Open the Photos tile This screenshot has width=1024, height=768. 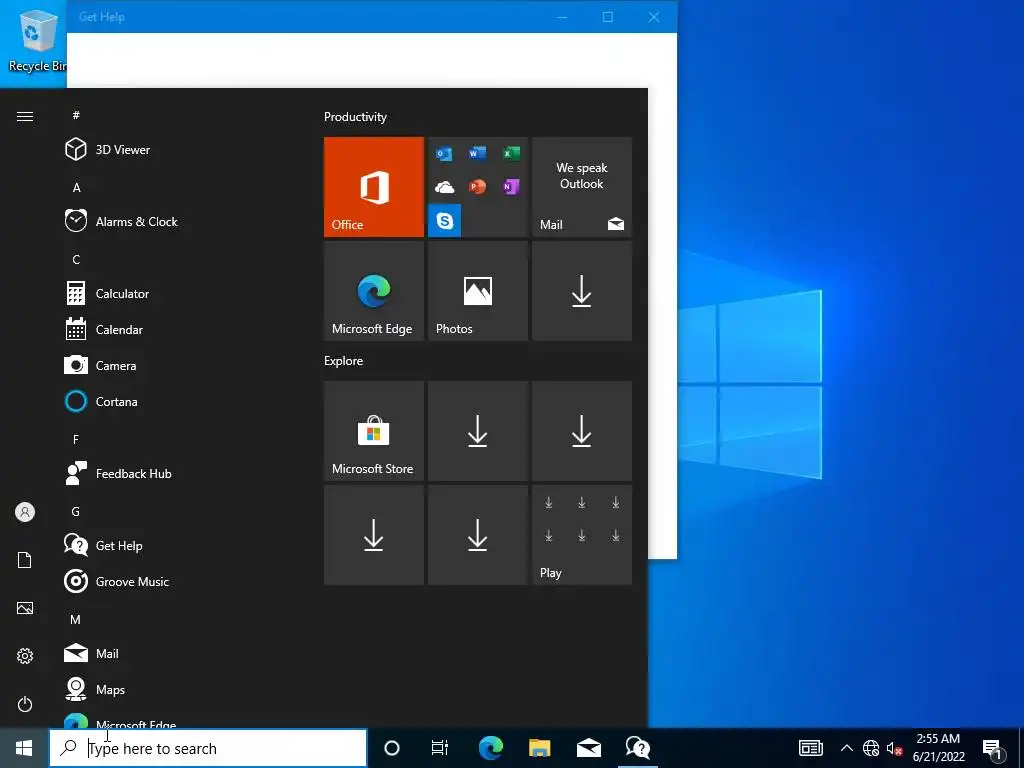[x=477, y=291]
